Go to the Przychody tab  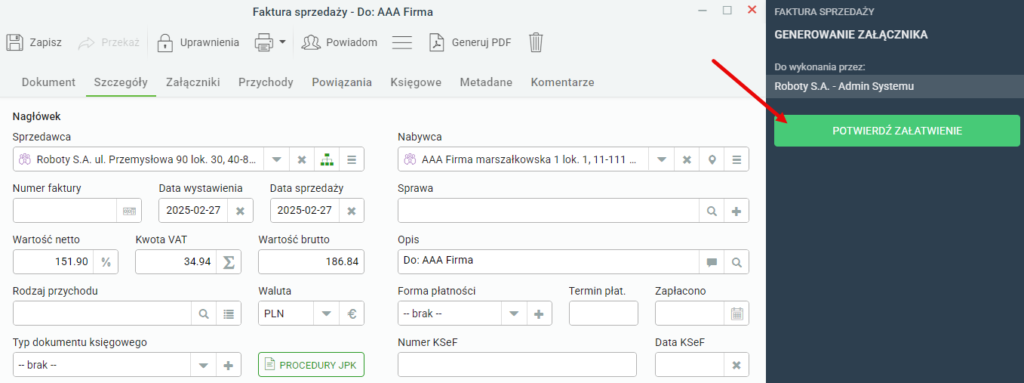[266, 82]
